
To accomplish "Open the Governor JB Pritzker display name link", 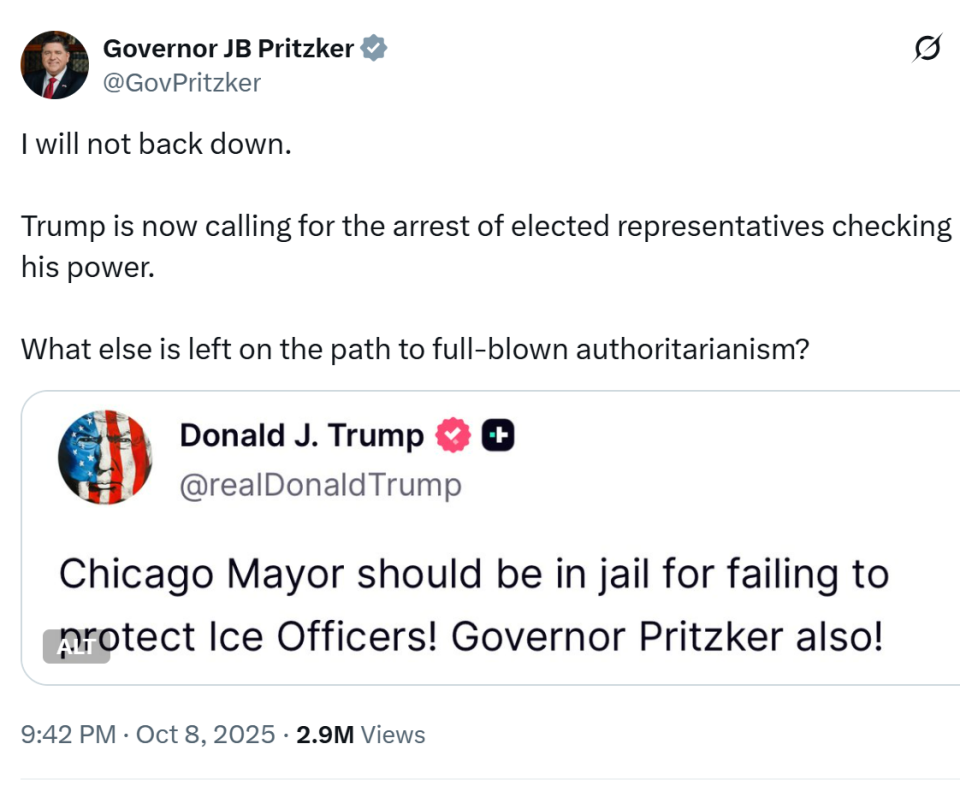I will (x=228, y=48).
